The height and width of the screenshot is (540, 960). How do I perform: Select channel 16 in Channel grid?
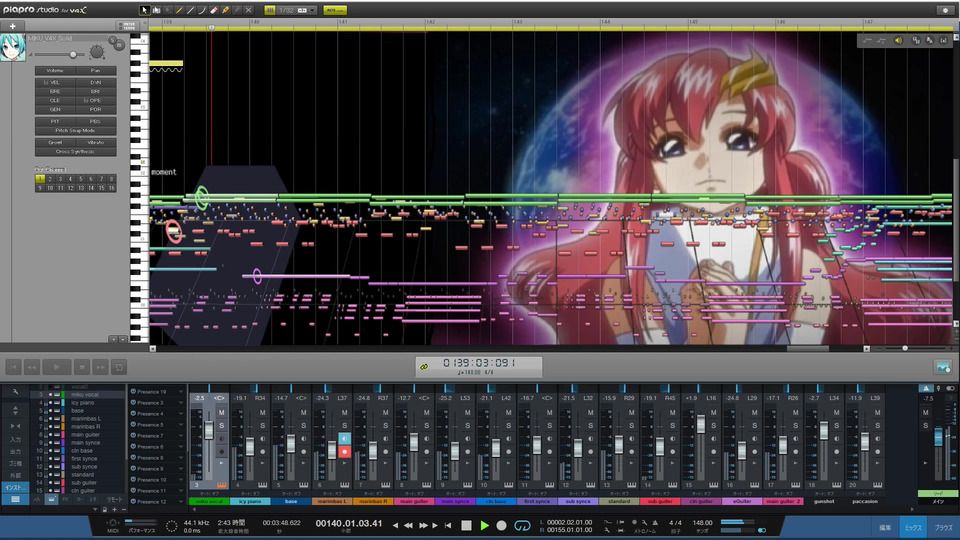(111, 188)
